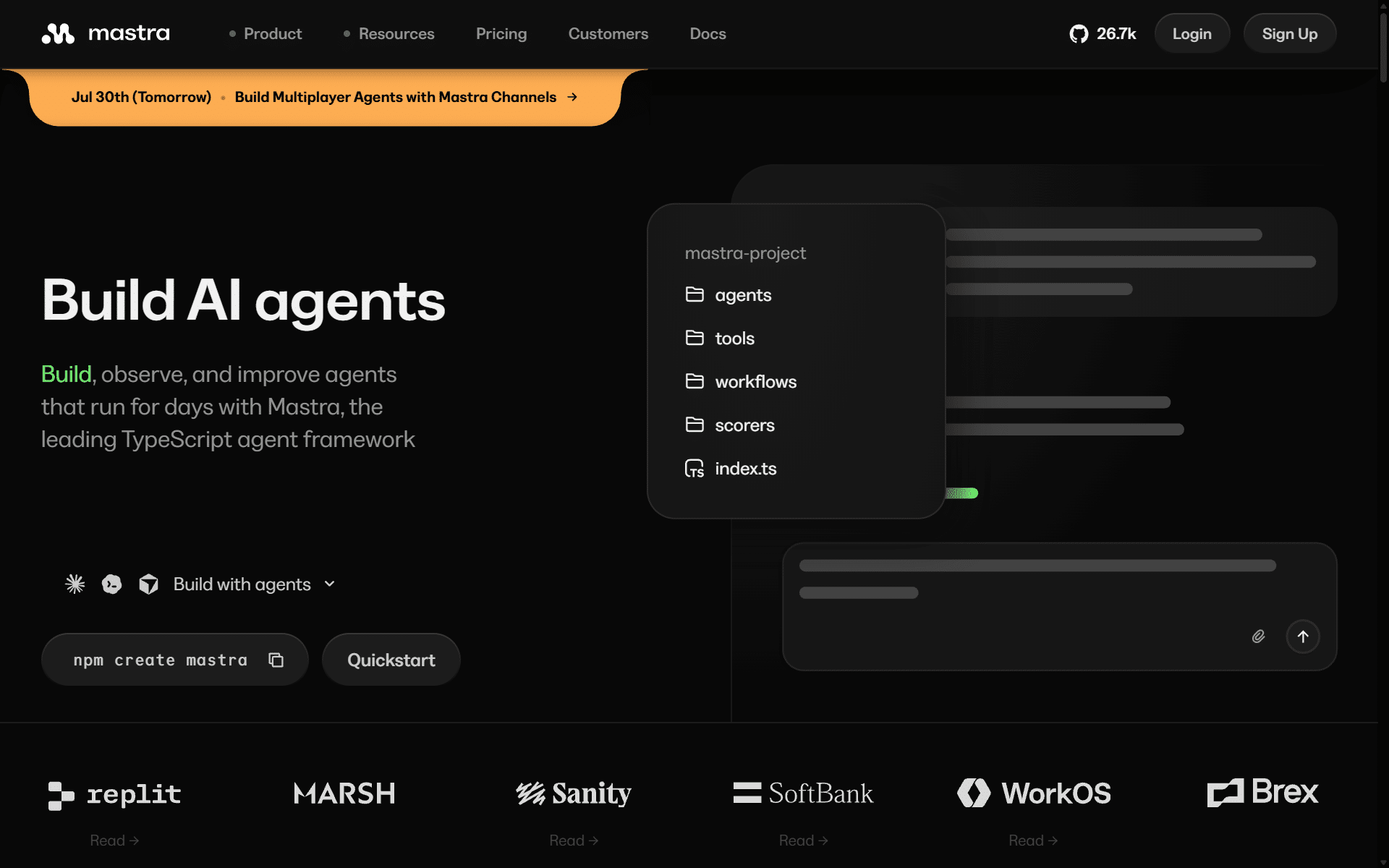Click the scorers folder icon

coord(694,425)
